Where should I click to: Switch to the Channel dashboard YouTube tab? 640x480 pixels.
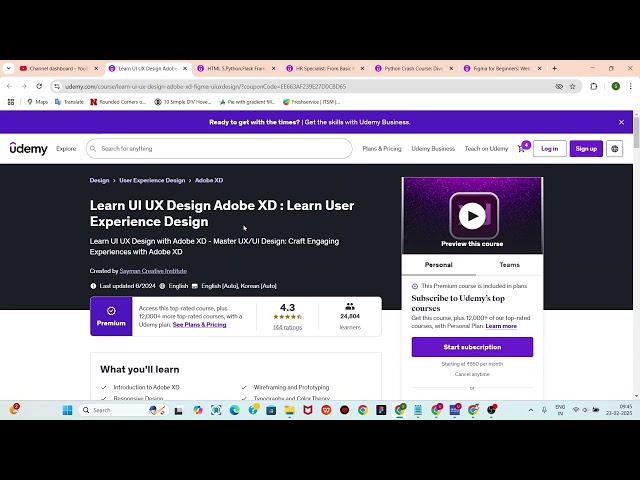(59, 69)
